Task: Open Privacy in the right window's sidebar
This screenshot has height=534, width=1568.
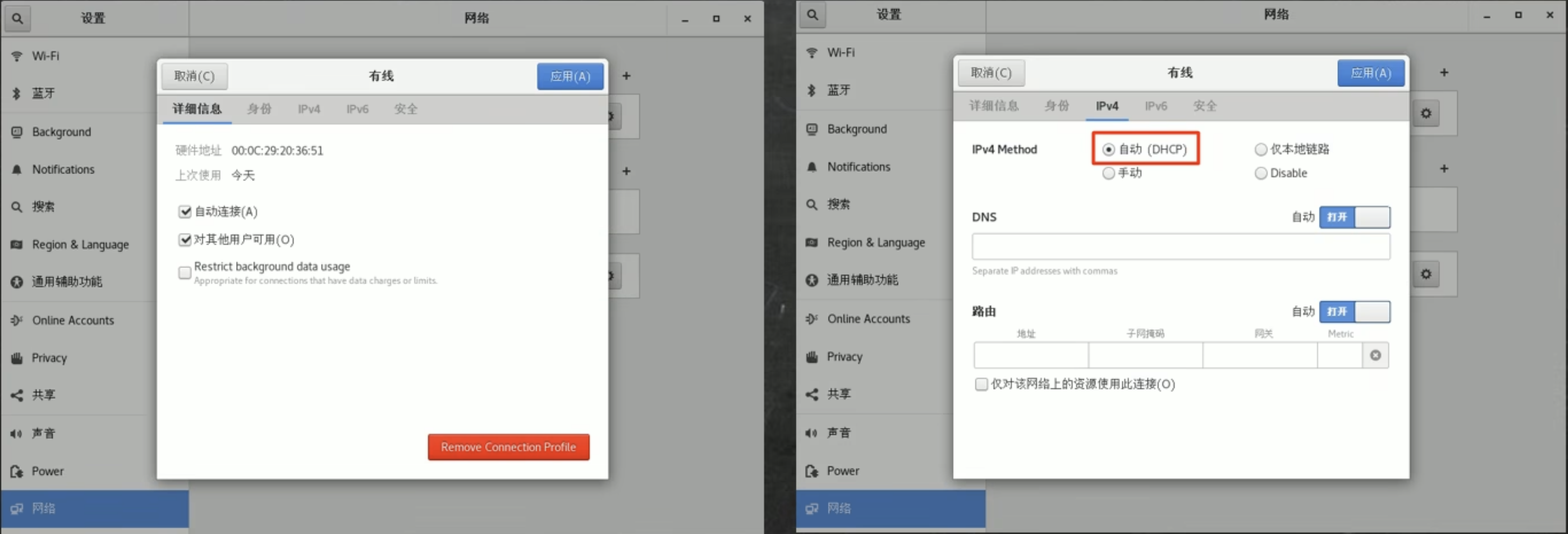Action: click(x=844, y=356)
